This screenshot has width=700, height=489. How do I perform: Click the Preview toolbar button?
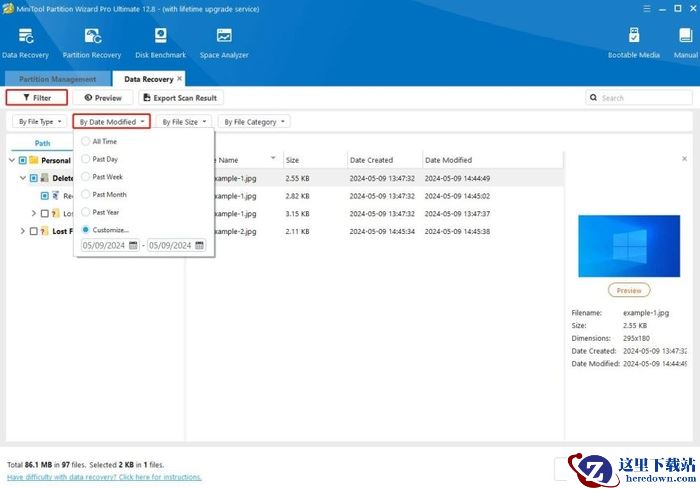pyautogui.click(x=103, y=98)
